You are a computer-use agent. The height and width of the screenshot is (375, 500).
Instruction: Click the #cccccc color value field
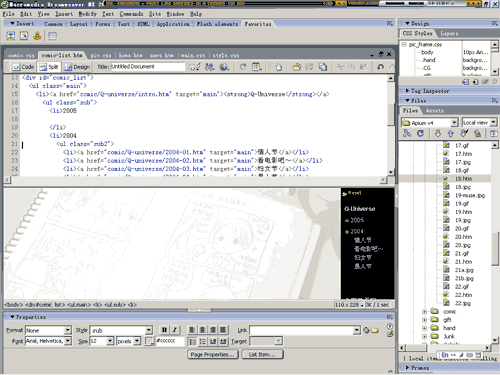[x=170, y=341]
